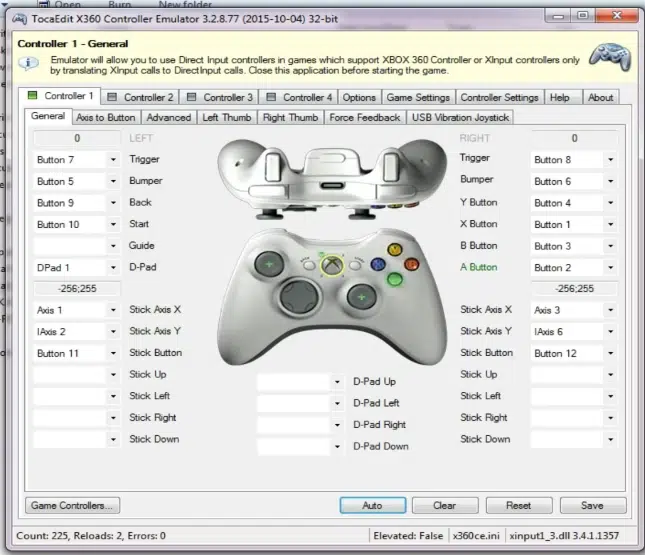Click the Auto button
The height and width of the screenshot is (555, 645).
[x=373, y=505]
